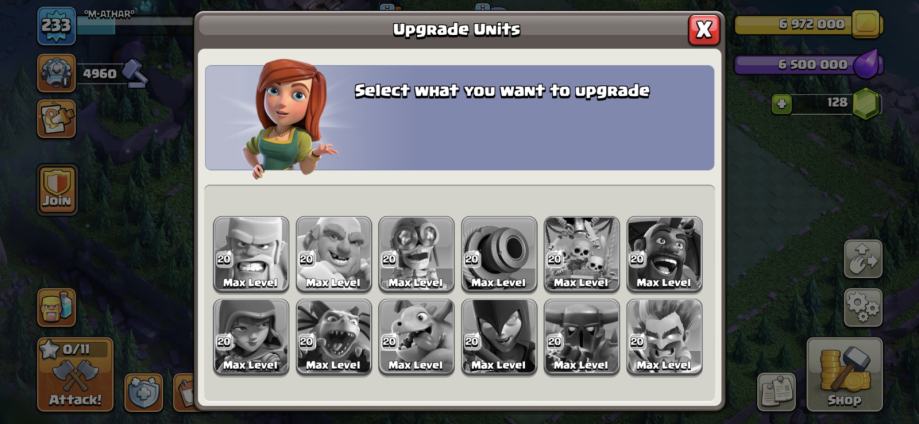Viewport: 919px width, 424px height.
Task: Close the Upgrade Units window
Action: tap(704, 29)
